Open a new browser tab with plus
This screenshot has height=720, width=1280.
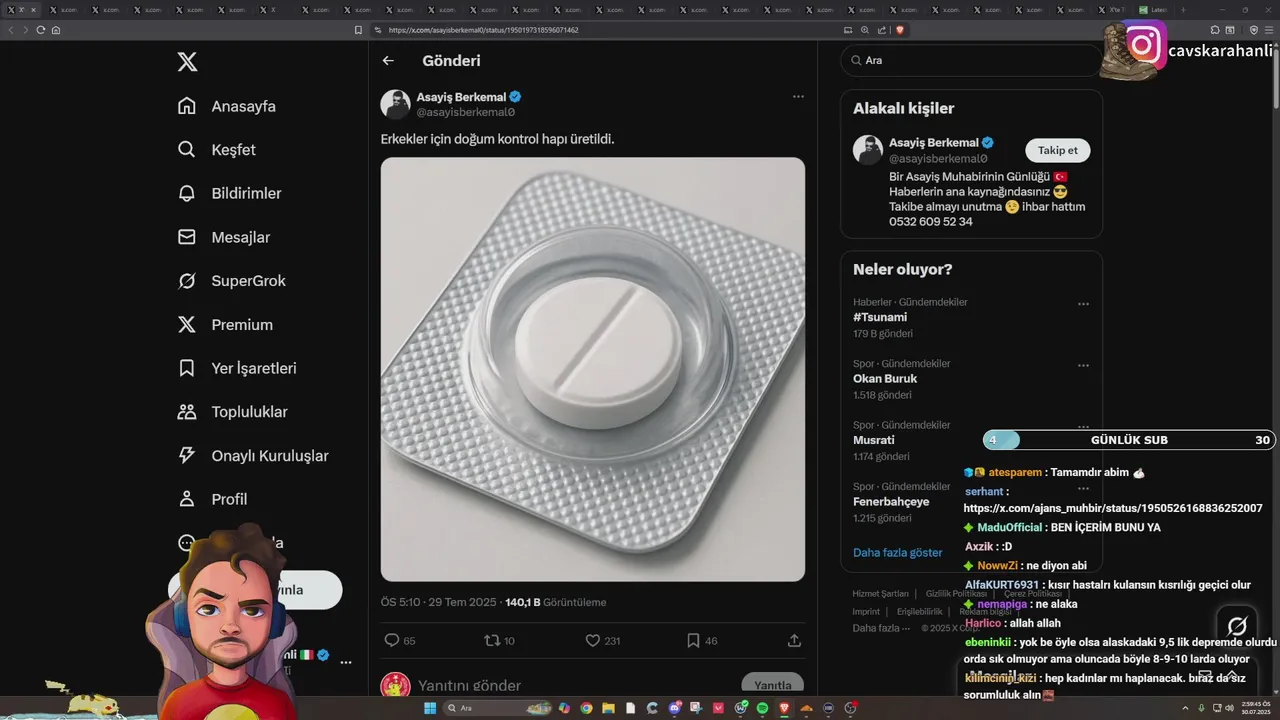pos(1184,10)
